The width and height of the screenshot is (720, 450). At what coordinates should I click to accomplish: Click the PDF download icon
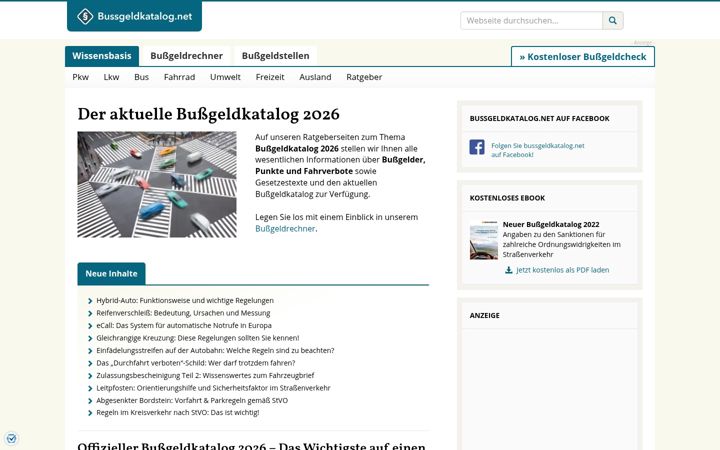coord(508,270)
